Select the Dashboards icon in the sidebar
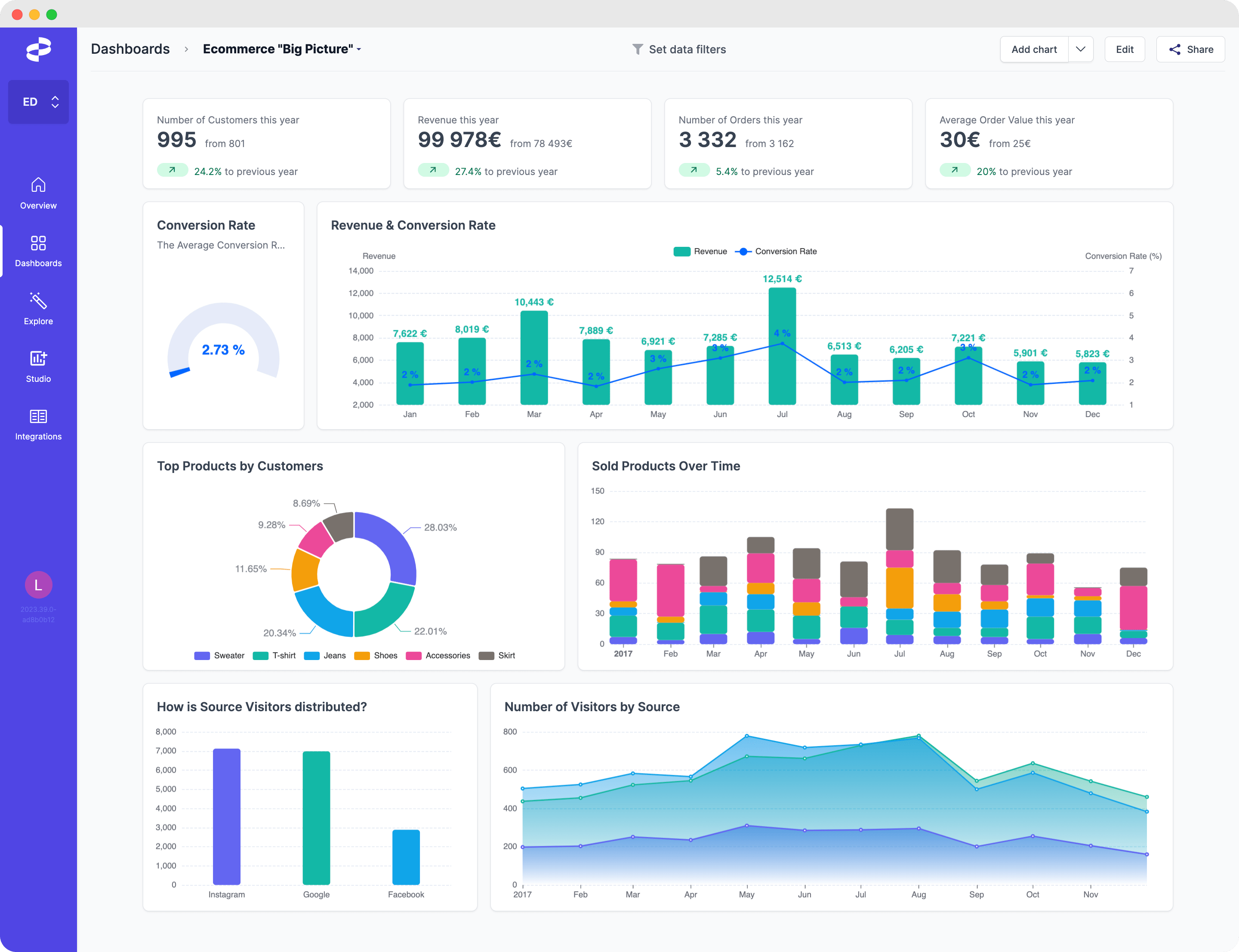 (x=38, y=244)
